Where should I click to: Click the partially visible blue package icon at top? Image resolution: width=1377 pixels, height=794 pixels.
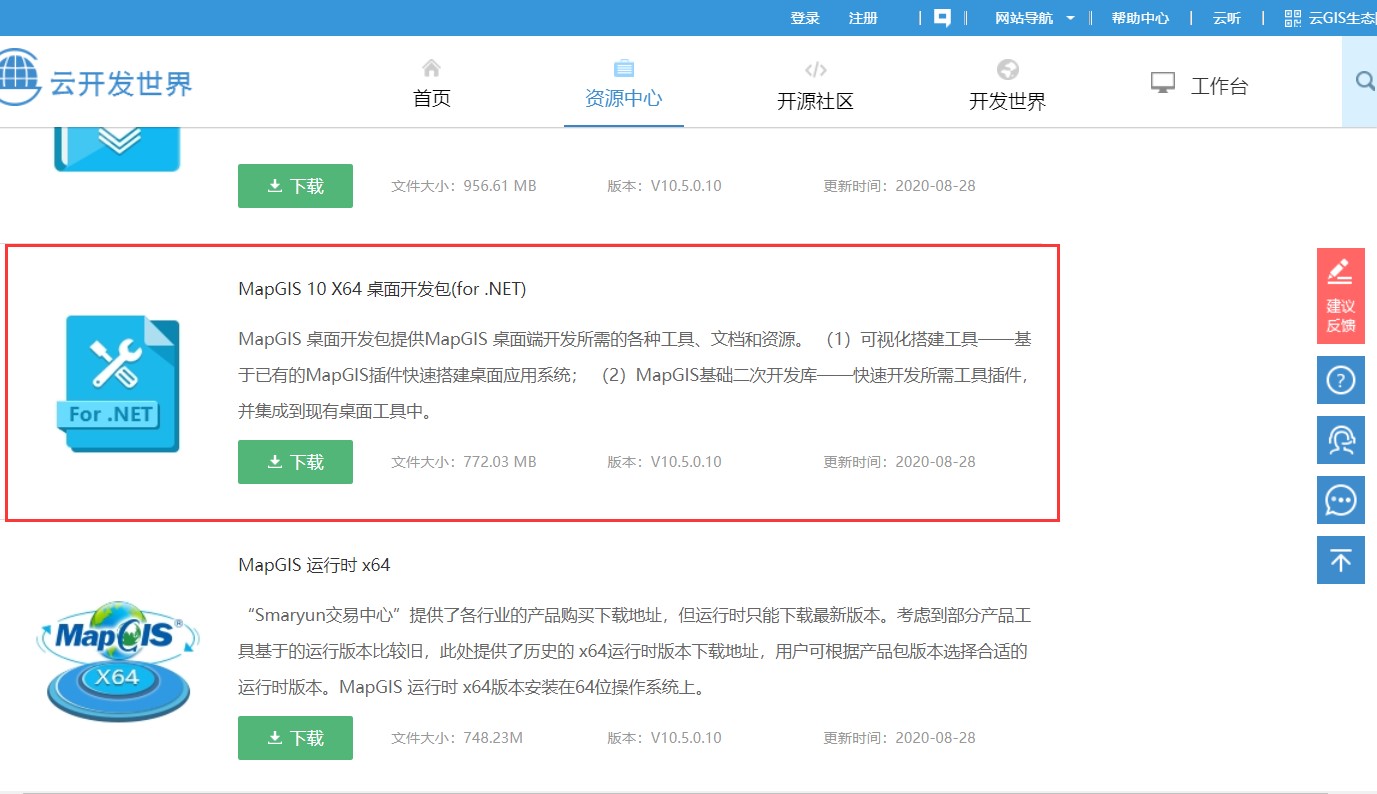[117, 149]
